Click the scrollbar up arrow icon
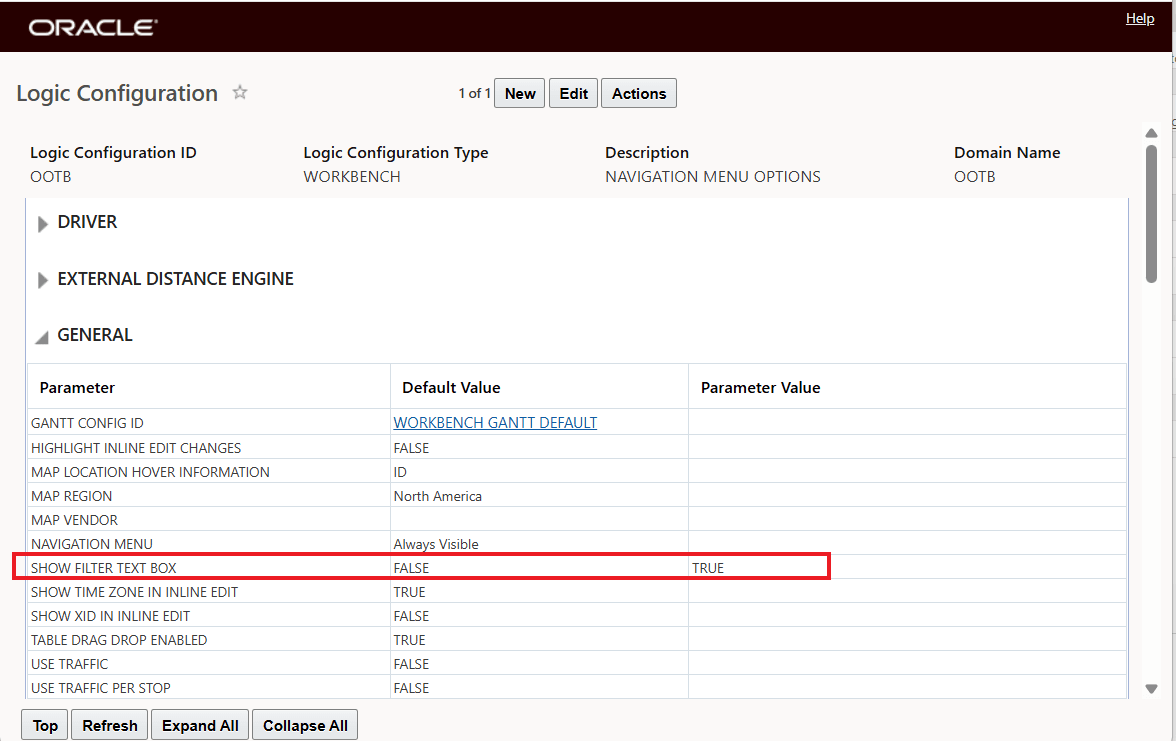This screenshot has width=1176, height=741. [1151, 131]
